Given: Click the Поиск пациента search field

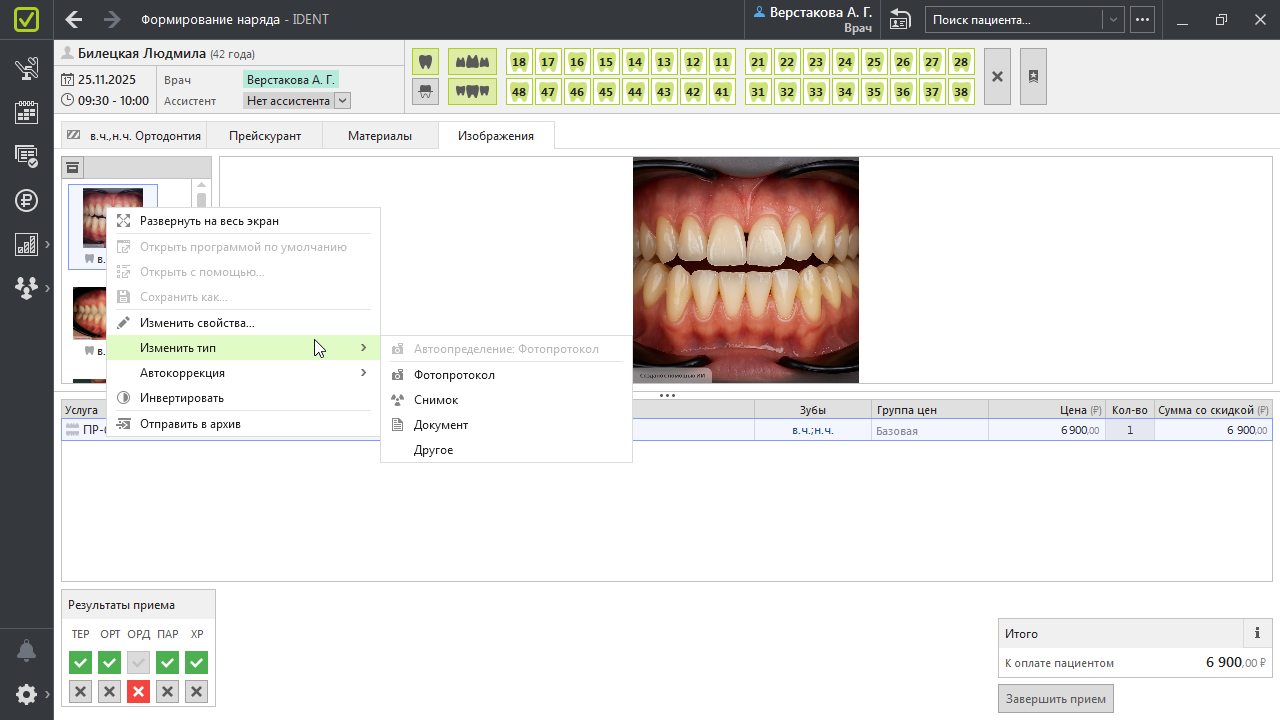Looking at the screenshot, I should (x=1013, y=20).
